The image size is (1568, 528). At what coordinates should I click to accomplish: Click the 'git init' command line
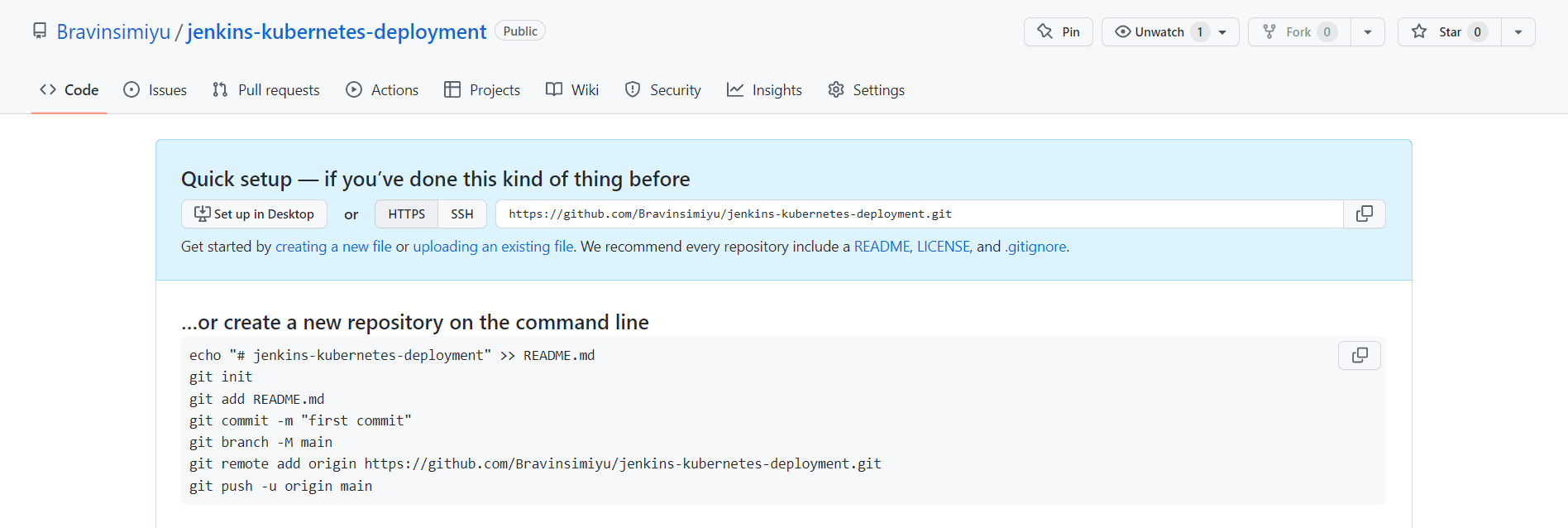221,377
